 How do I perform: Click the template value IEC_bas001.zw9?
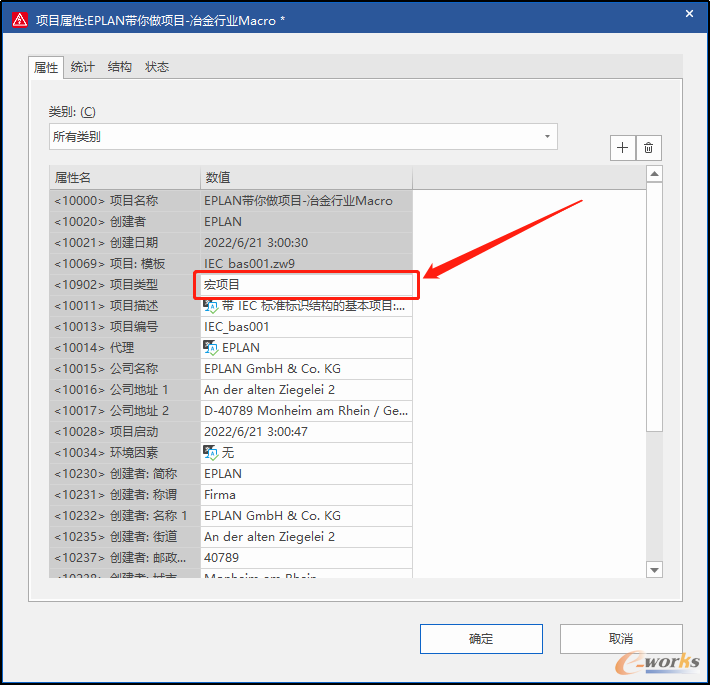[307, 264]
